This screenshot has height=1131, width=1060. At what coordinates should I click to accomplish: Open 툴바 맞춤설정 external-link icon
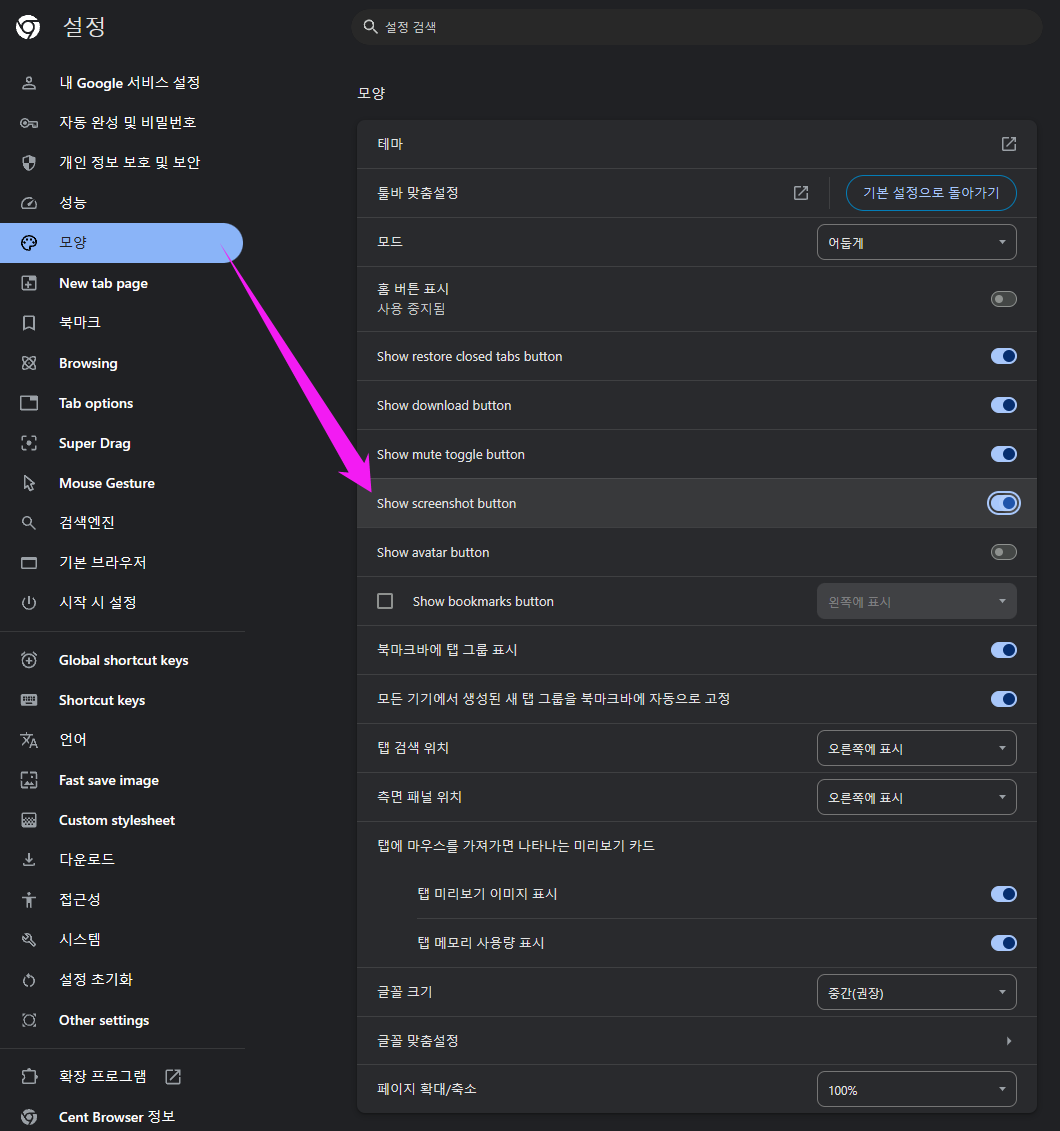tap(801, 193)
